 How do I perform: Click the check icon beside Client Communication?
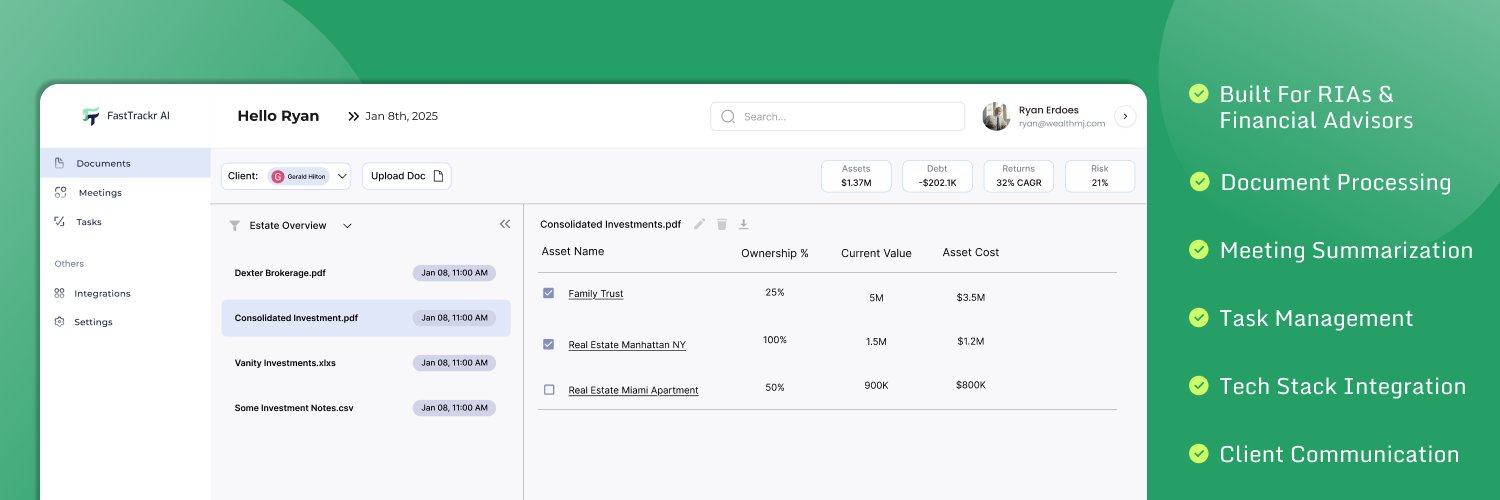point(1198,454)
